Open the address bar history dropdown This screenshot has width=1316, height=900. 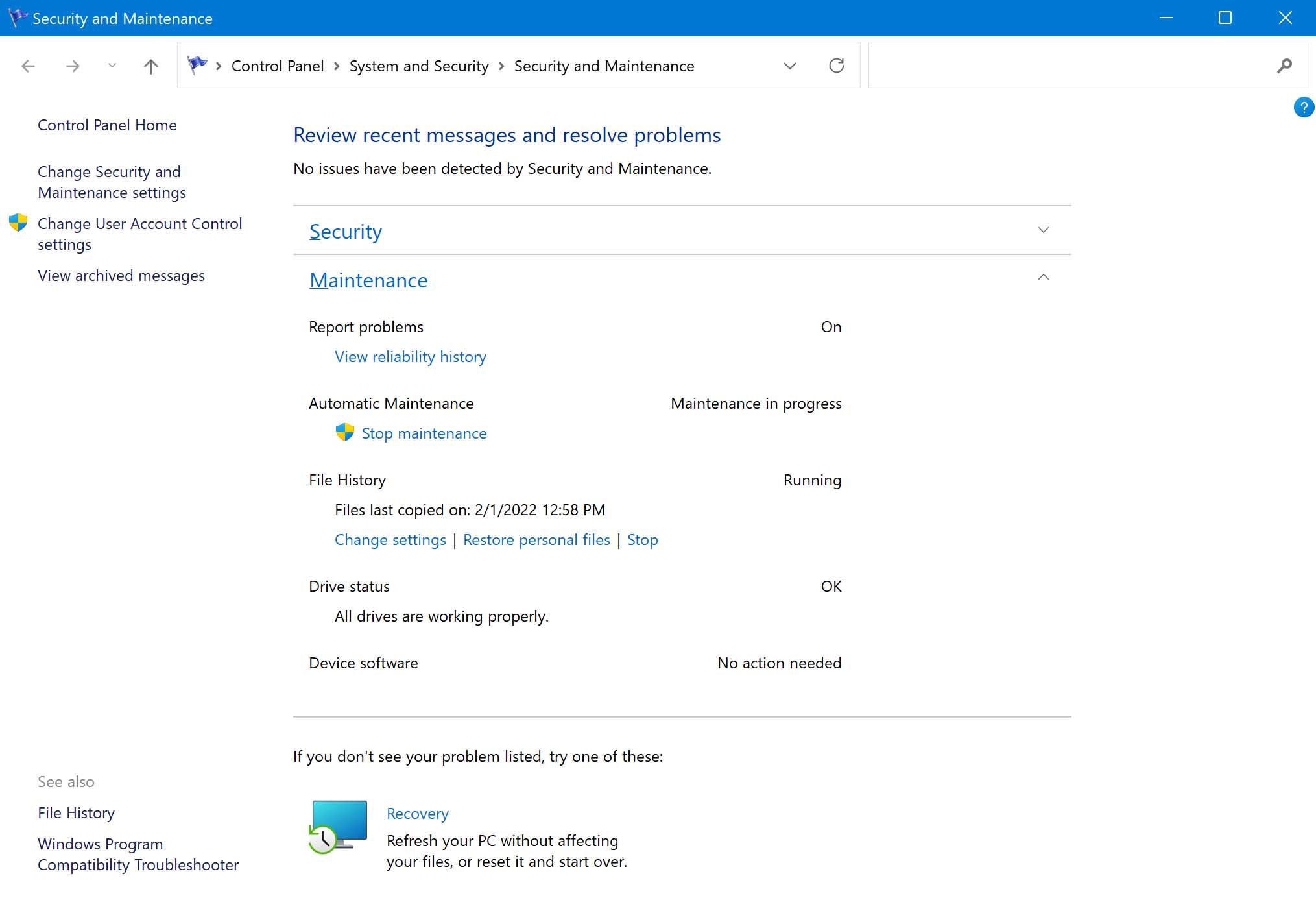click(x=789, y=66)
